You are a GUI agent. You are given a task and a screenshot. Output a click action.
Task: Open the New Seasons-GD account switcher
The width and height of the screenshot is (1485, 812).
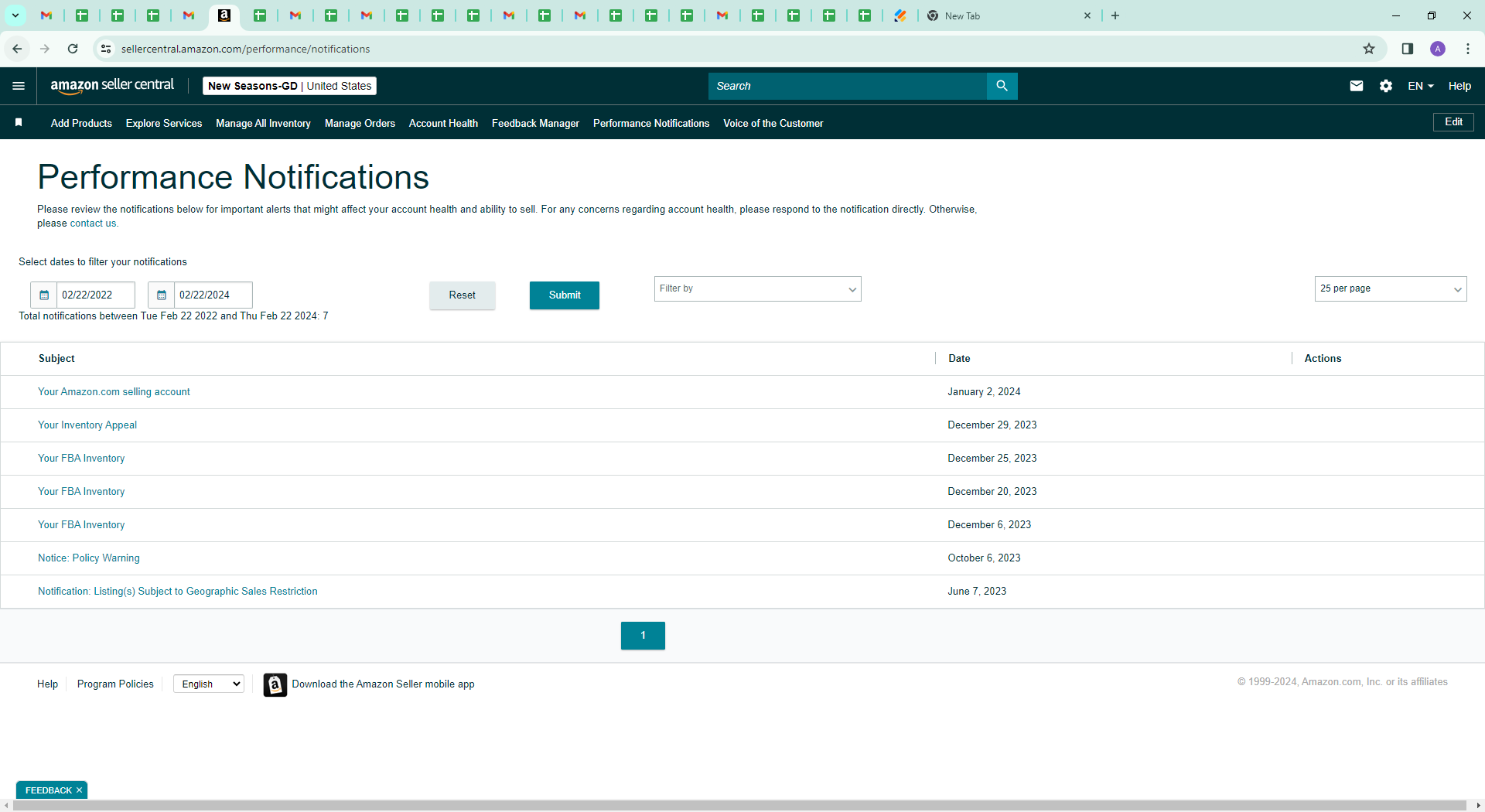[289, 86]
